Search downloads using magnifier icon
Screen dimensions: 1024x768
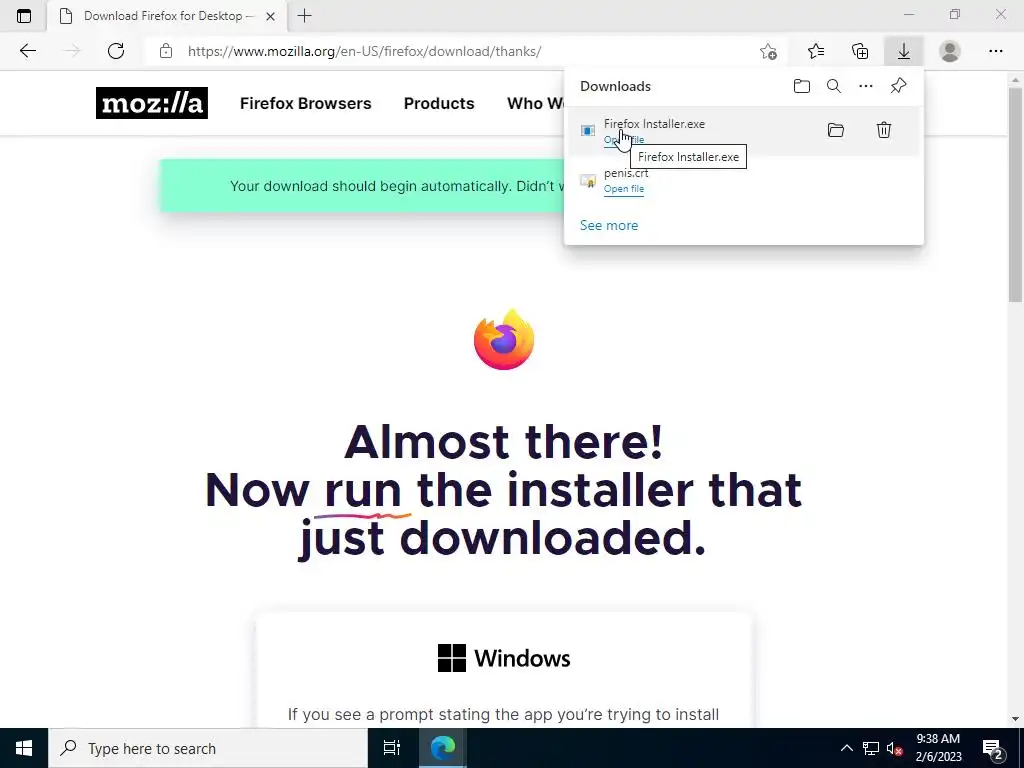834,86
